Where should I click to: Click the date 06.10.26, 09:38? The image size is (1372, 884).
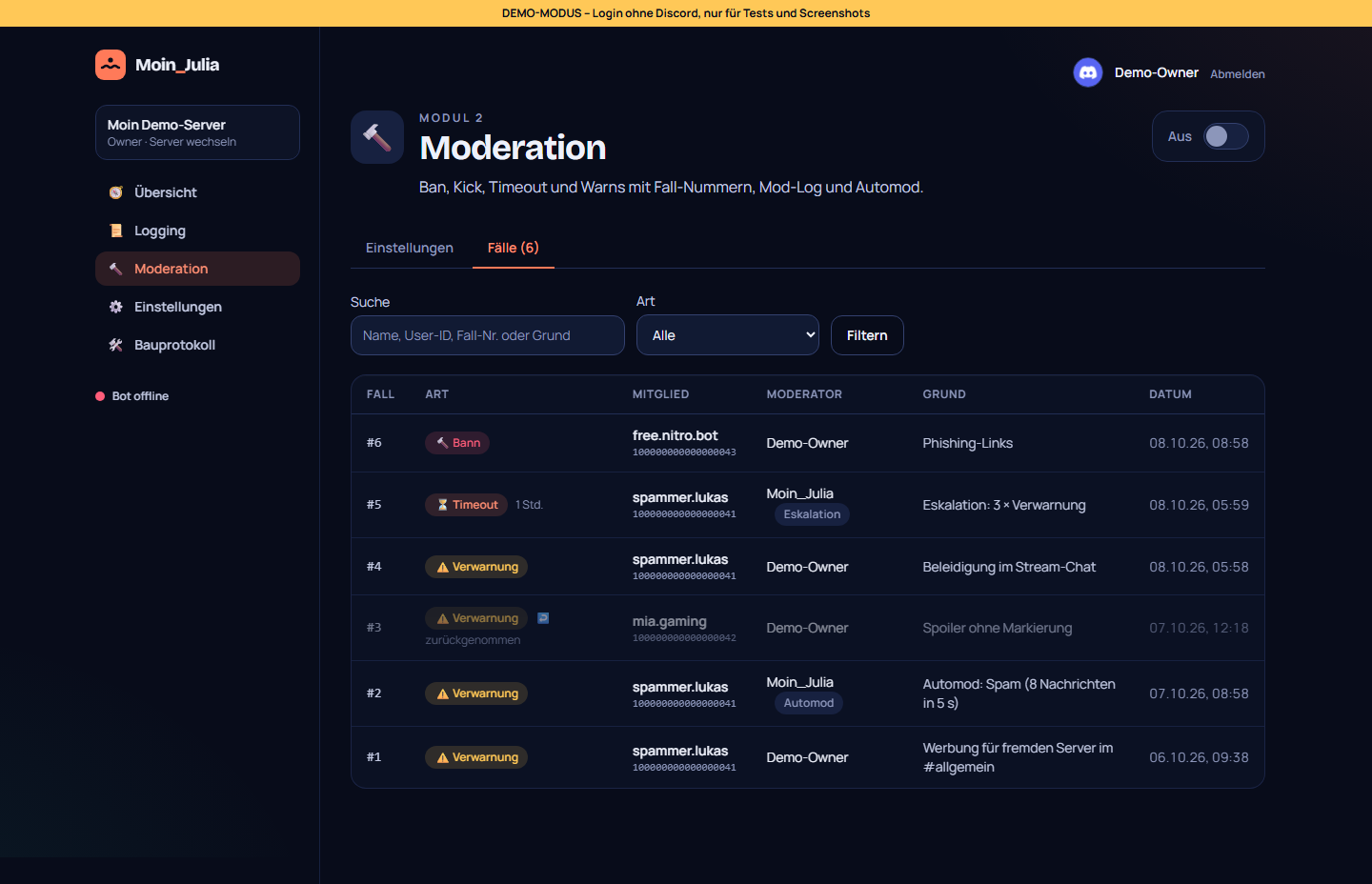tap(1199, 757)
